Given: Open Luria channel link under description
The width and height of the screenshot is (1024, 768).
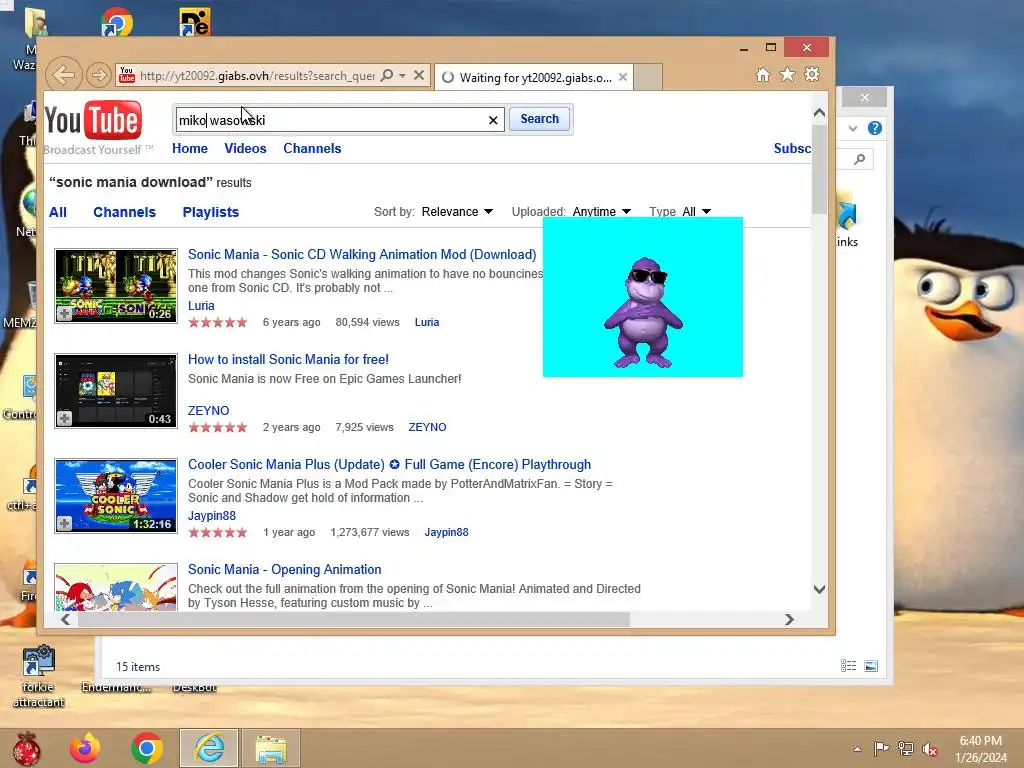Looking at the screenshot, I should click(201, 306).
